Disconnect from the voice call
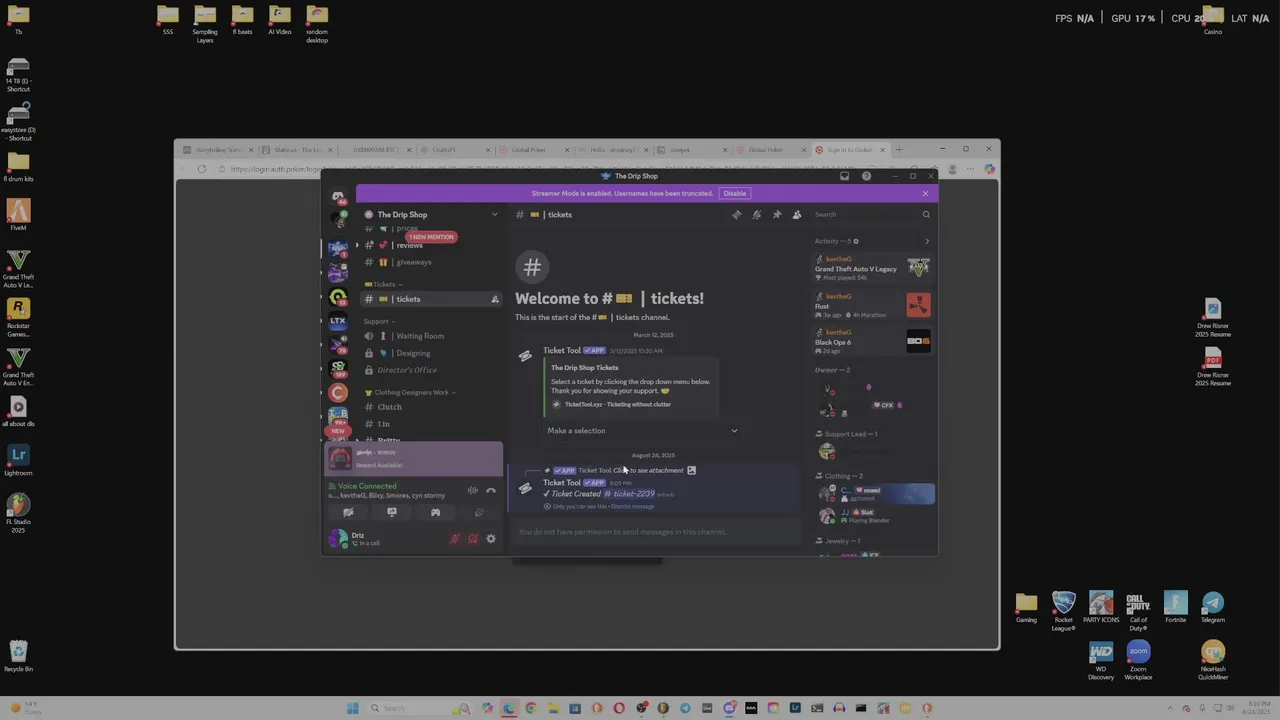 491,491
